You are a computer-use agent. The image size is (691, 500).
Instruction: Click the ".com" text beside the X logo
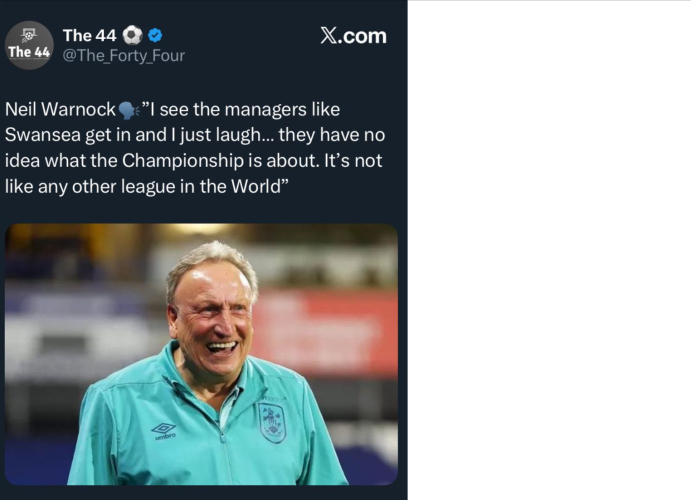(x=363, y=36)
